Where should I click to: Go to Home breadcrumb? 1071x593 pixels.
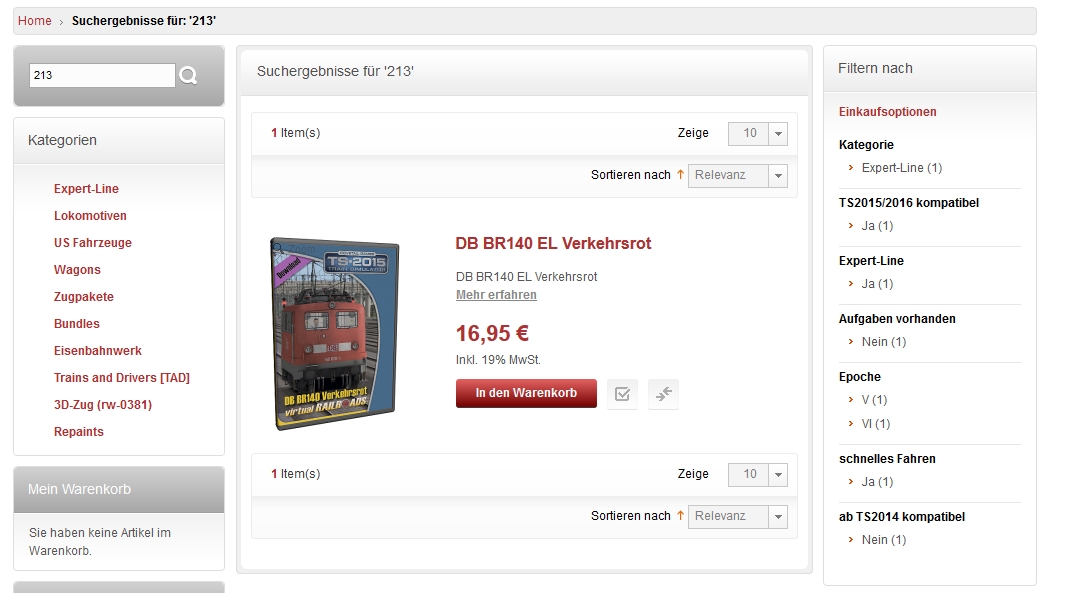(35, 21)
